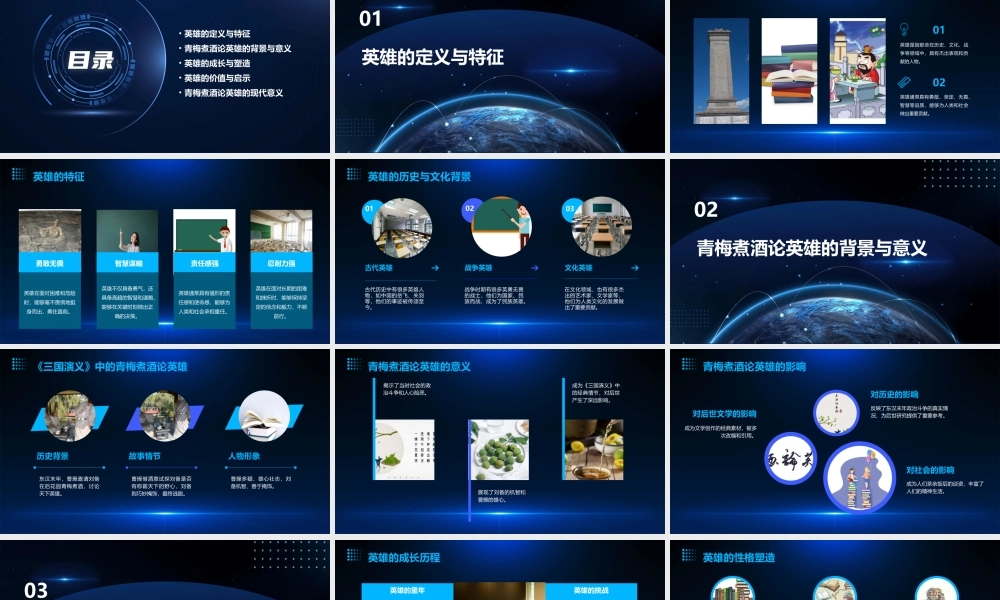Click the calligraphy circle image
Image resolution: width=1000 pixels, height=600 pixels.
click(x=791, y=458)
